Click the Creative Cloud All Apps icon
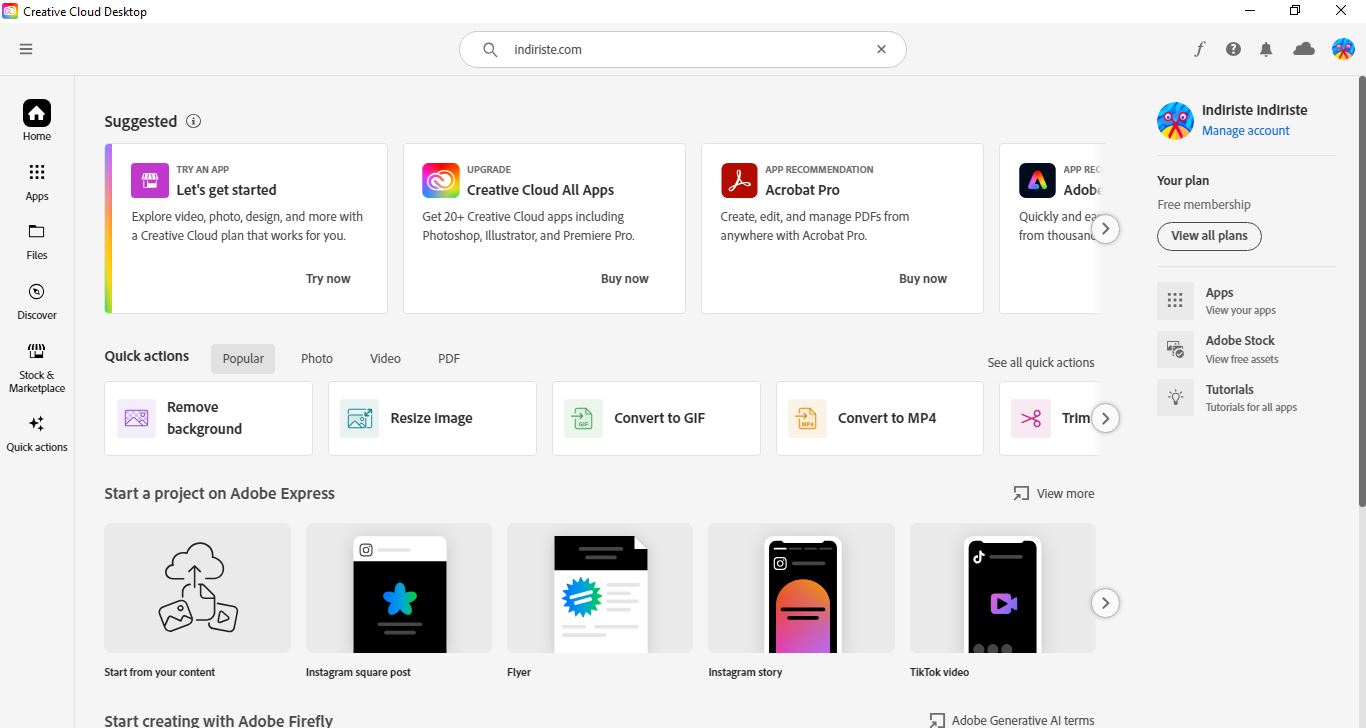This screenshot has height=728, width=1366. point(441,181)
